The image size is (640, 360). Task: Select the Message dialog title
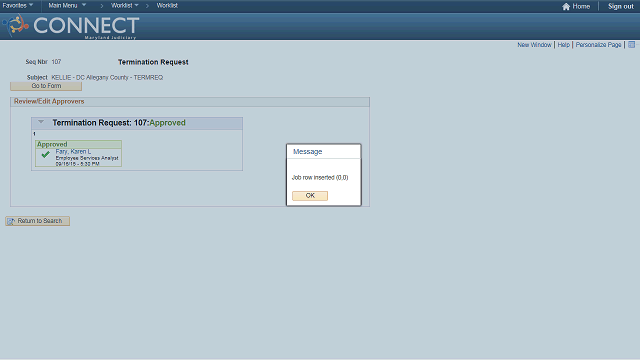tap(307, 151)
